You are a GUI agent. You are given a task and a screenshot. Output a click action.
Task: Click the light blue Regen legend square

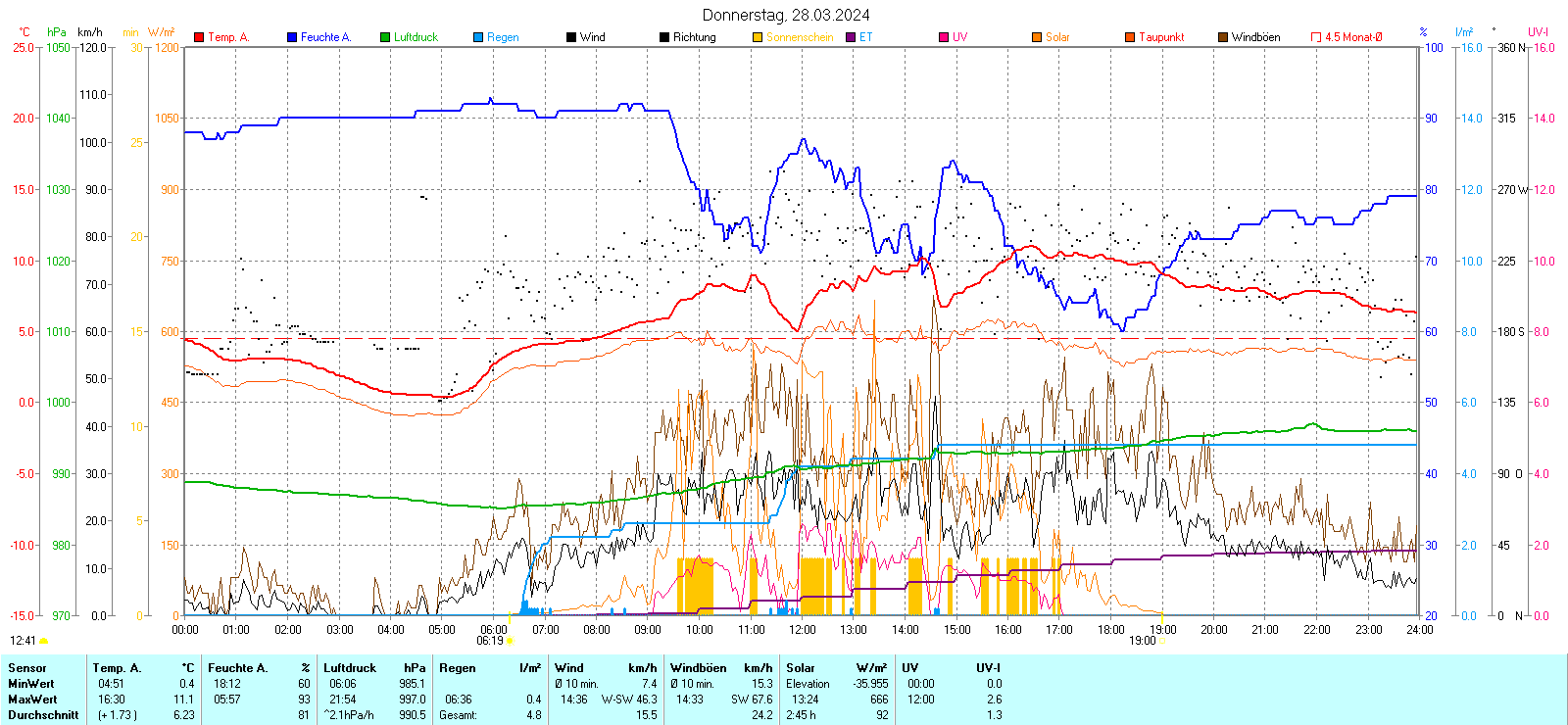tap(478, 37)
